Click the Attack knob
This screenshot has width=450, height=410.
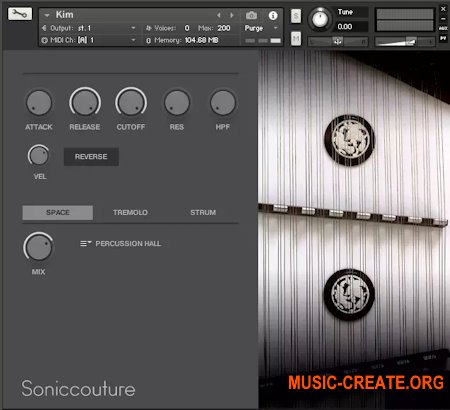(x=39, y=103)
